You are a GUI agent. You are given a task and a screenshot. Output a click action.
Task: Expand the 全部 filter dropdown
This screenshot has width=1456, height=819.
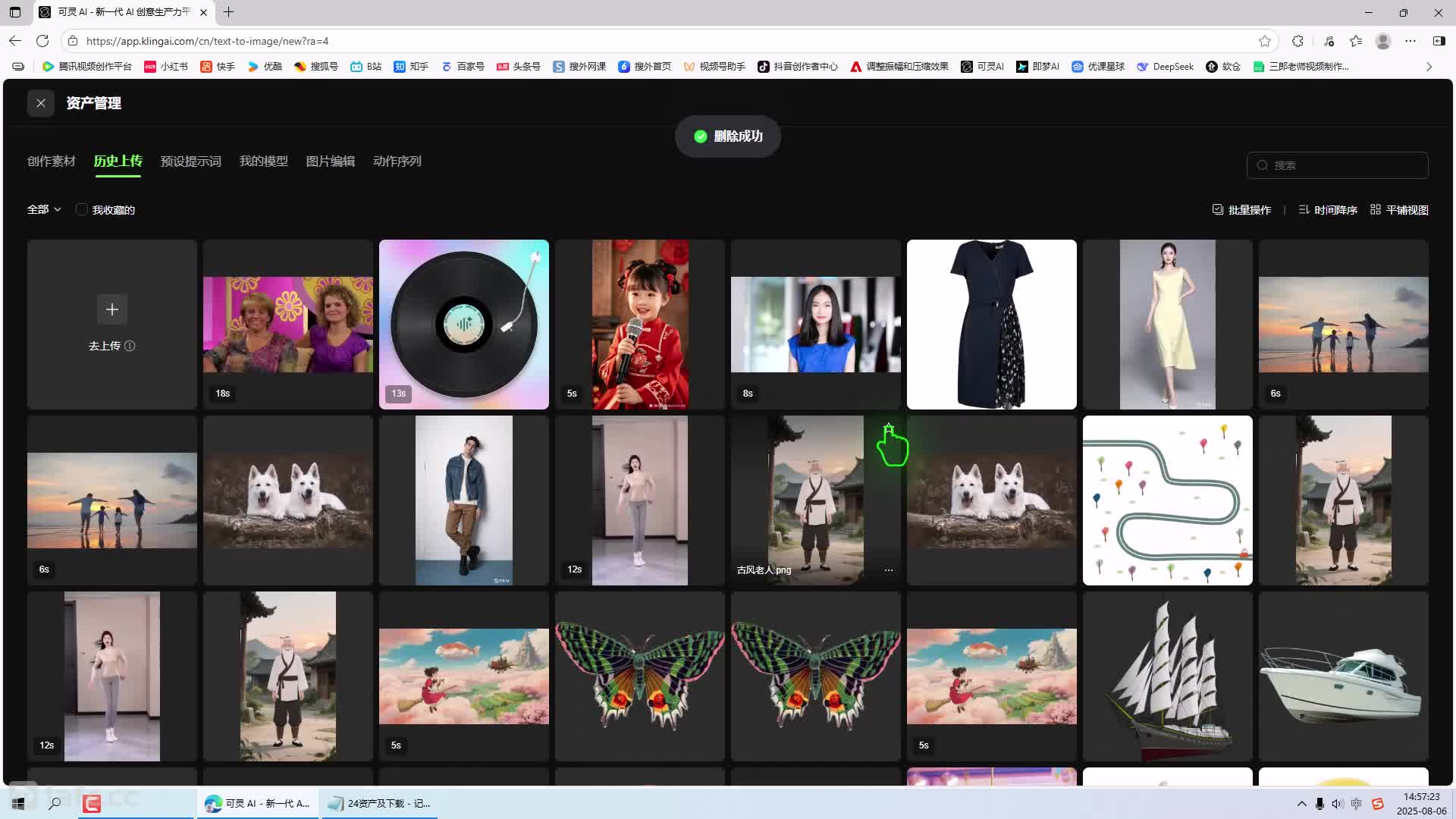[x=44, y=209]
